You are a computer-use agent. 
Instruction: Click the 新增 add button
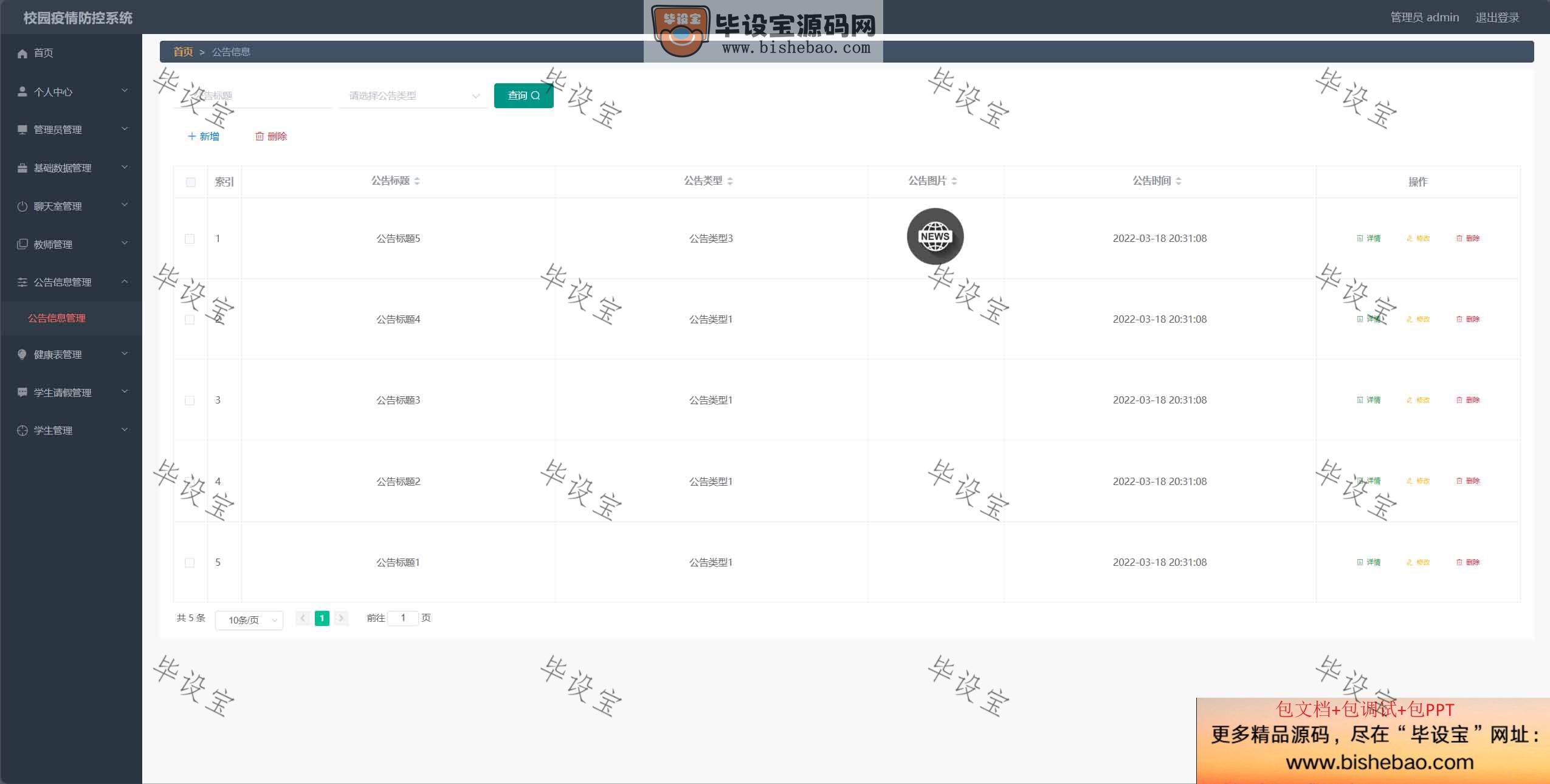(x=204, y=136)
